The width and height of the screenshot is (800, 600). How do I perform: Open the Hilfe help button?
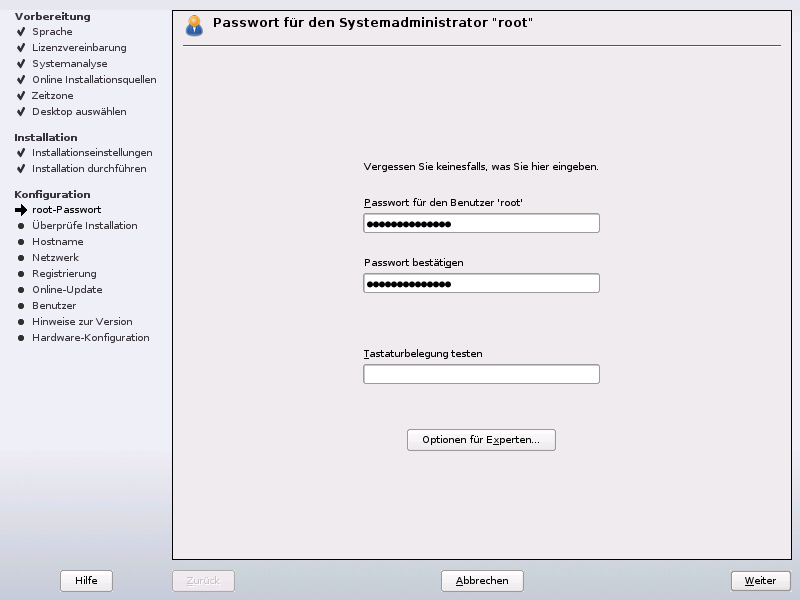pyautogui.click(x=86, y=581)
